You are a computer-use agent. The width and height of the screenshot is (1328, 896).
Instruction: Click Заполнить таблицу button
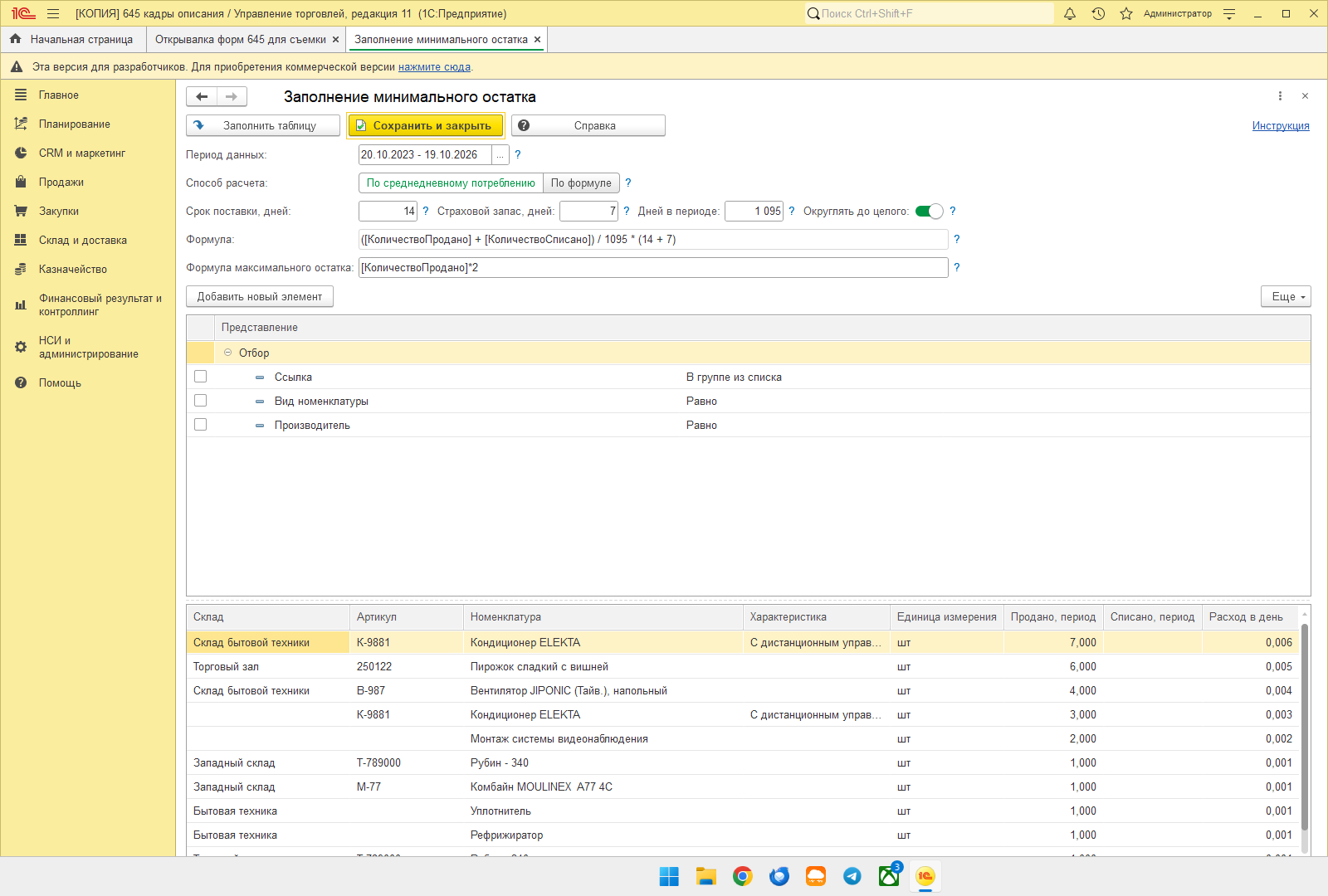[x=263, y=125]
